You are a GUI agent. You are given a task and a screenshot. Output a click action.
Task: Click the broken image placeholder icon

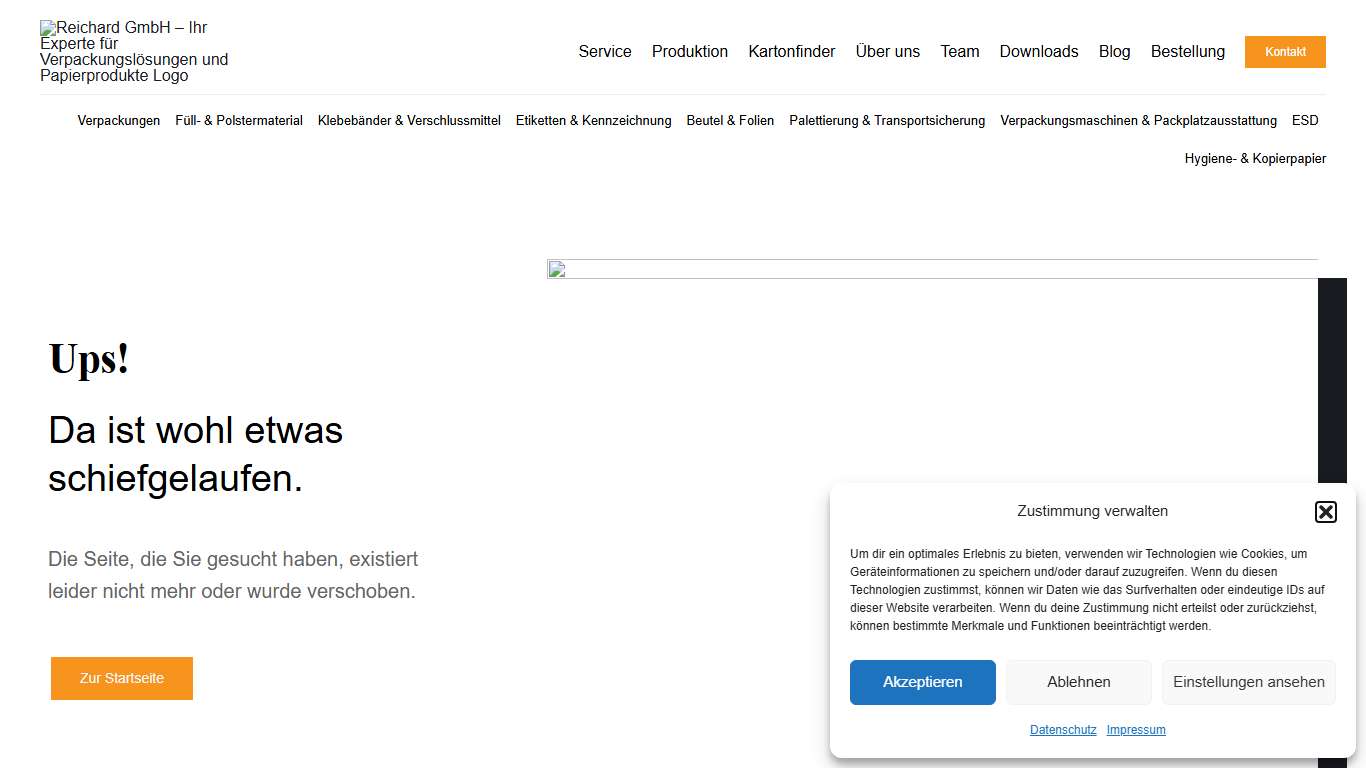(556, 269)
